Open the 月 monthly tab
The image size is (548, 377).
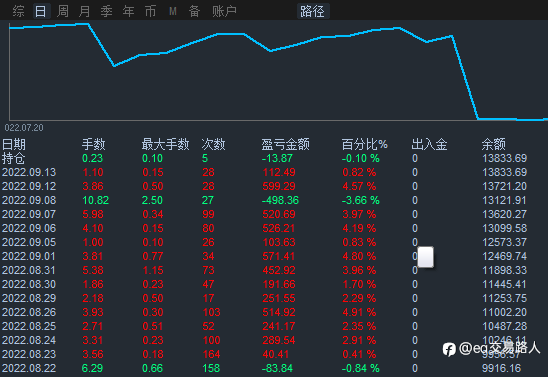click(x=84, y=11)
